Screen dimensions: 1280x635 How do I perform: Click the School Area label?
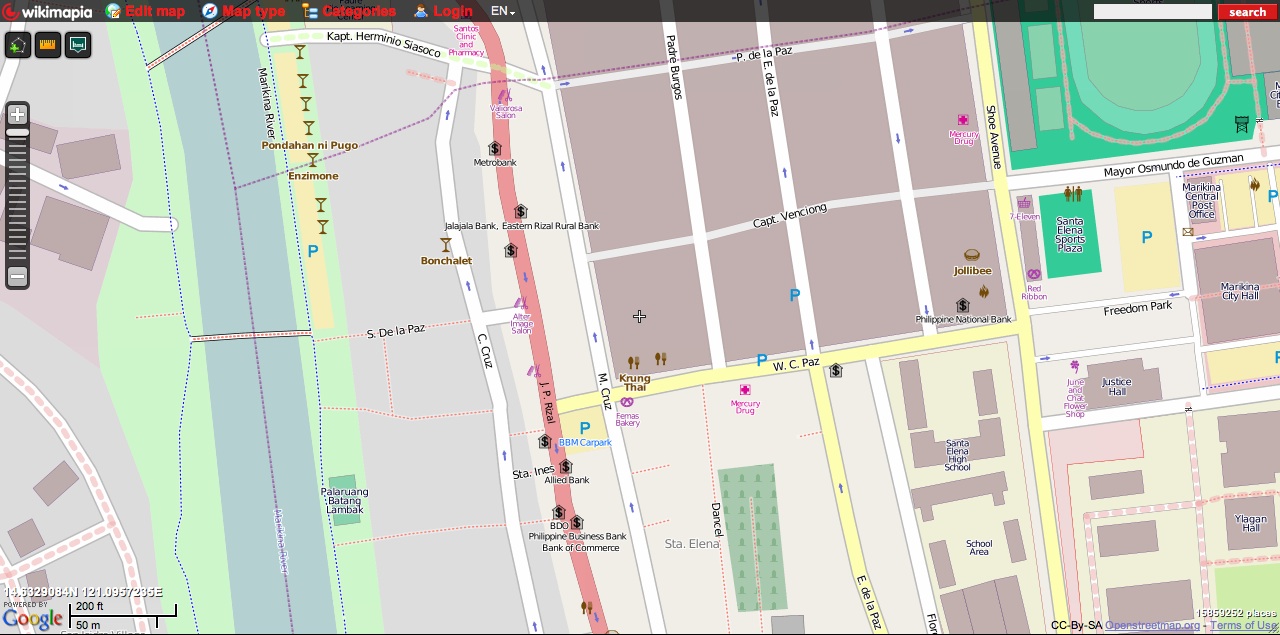click(x=979, y=548)
